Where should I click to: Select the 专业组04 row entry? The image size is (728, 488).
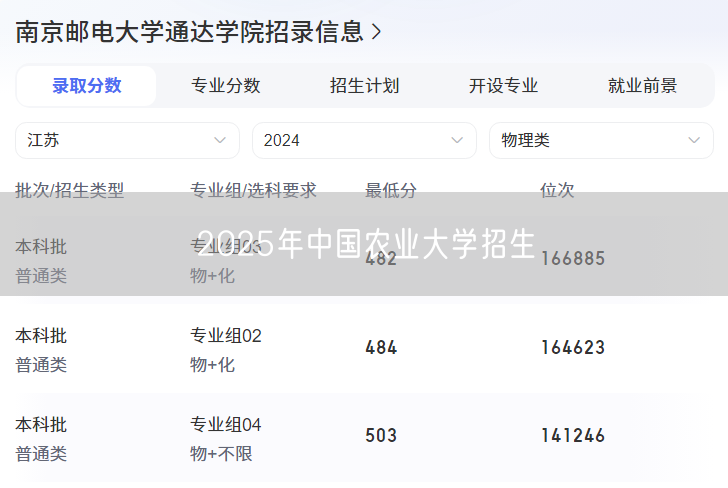click(226, 425)
